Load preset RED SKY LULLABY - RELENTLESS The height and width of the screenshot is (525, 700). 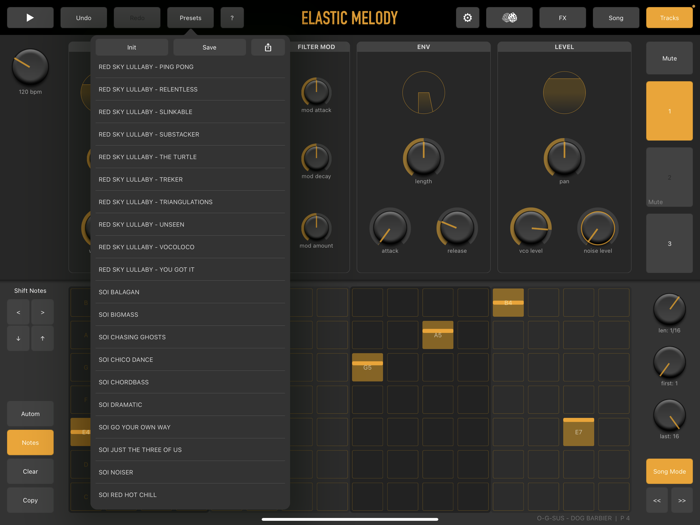pos(190,89)
